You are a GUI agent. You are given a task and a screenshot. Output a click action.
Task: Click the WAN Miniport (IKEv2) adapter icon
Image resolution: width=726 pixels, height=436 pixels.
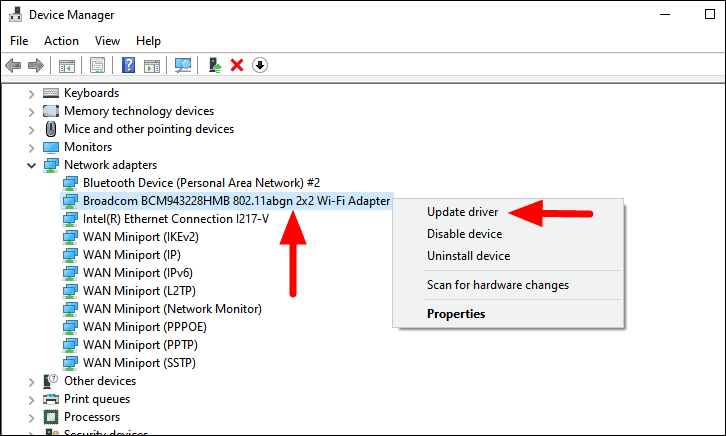click(70, 237)
